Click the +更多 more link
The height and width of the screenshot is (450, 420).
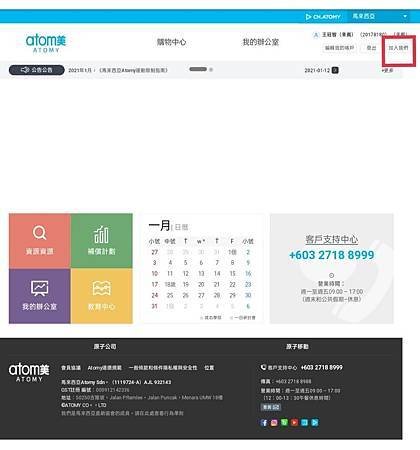tap(387, 70)
